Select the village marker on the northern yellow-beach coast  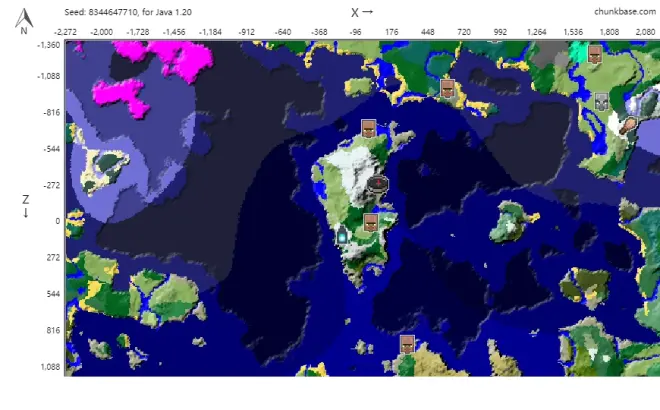pyautogui.click(x=447, y=88)
